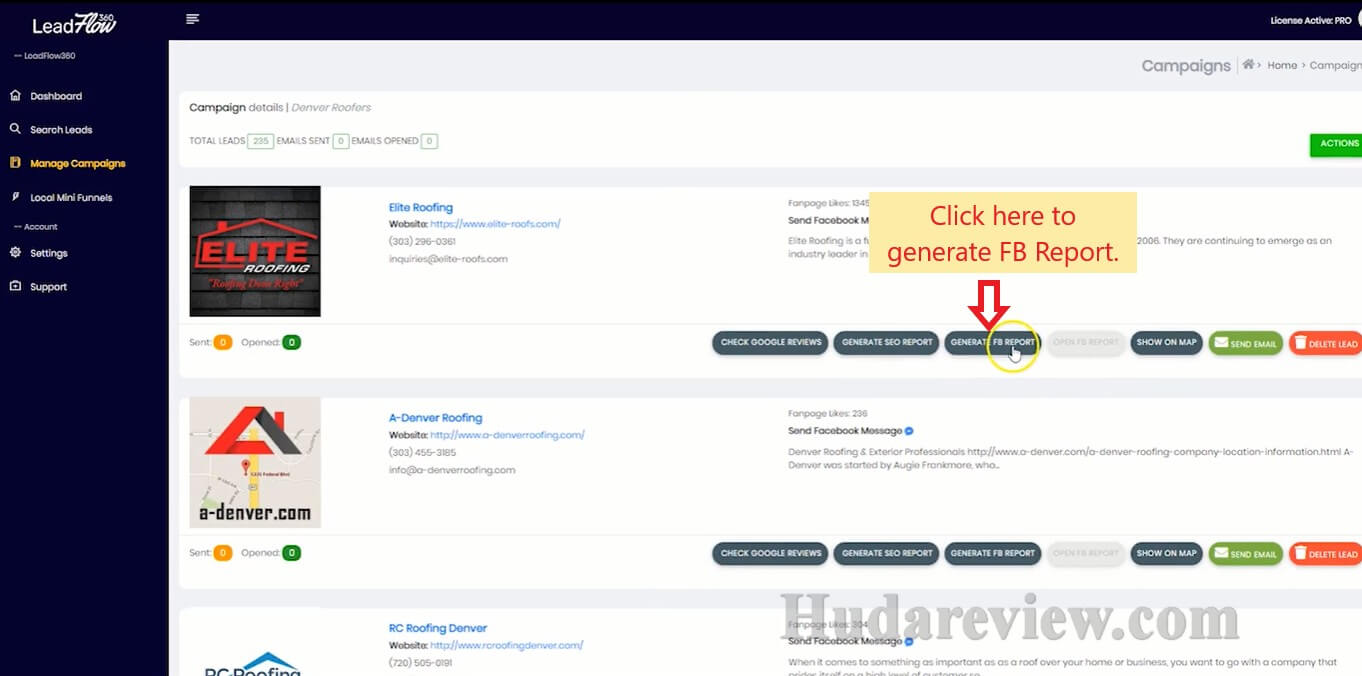Click the a-denver.com map thumbnail
The image size is (1362, 676).
[x=255, y=462]
